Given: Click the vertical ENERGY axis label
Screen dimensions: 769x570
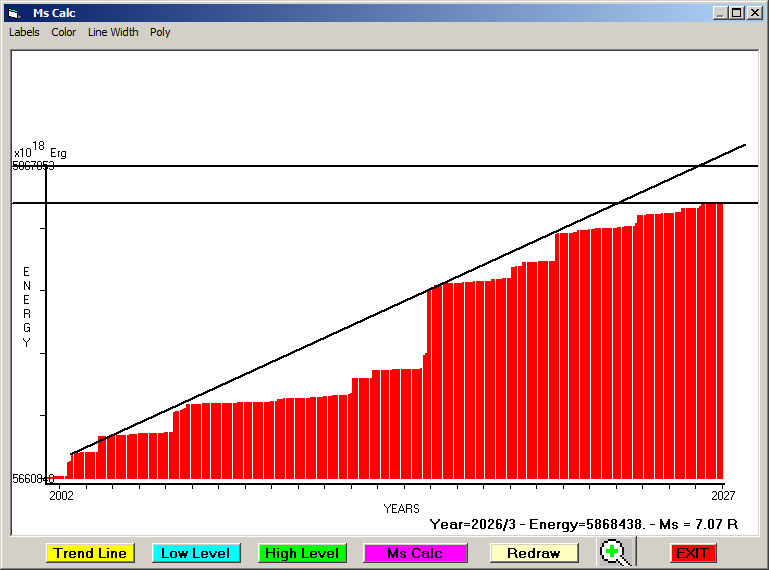Looking at the screenshot, I should tap(27, 307).
